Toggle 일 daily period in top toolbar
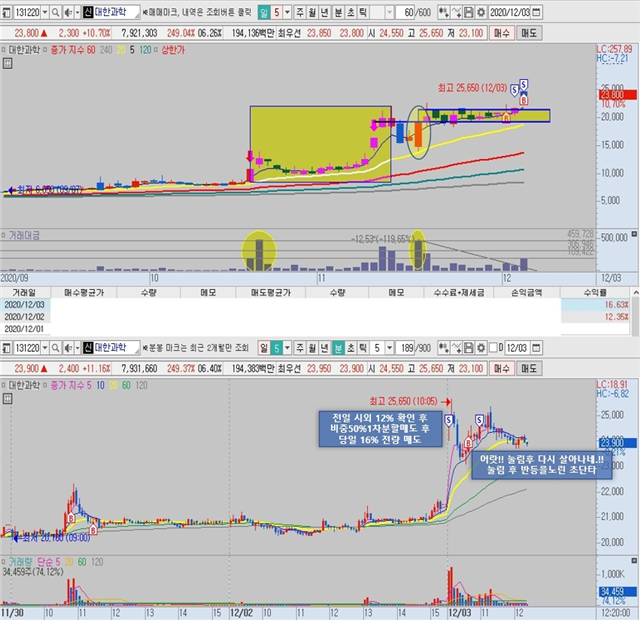Screen dimensions: 640x620 (x=264, y=13)
